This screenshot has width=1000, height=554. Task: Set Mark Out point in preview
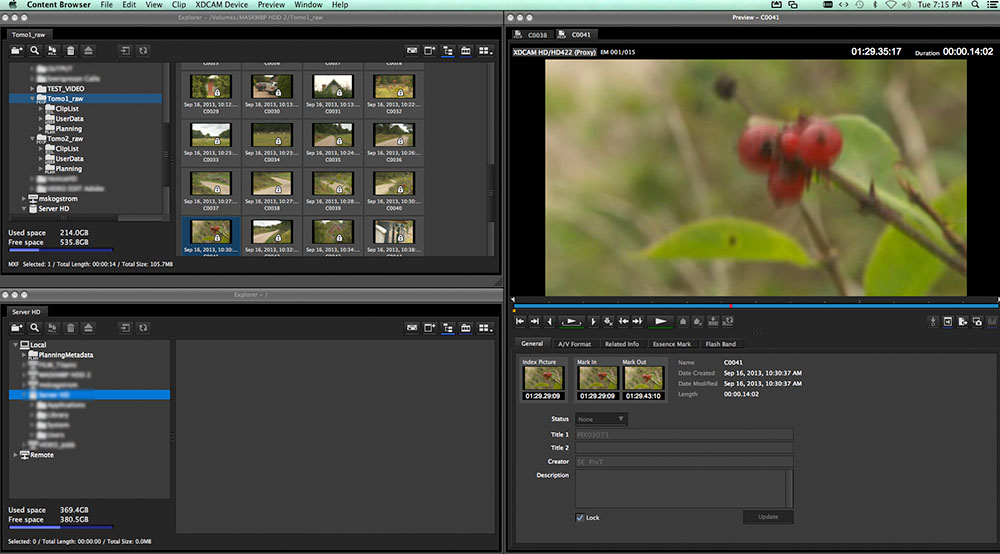tap(592, 321)
